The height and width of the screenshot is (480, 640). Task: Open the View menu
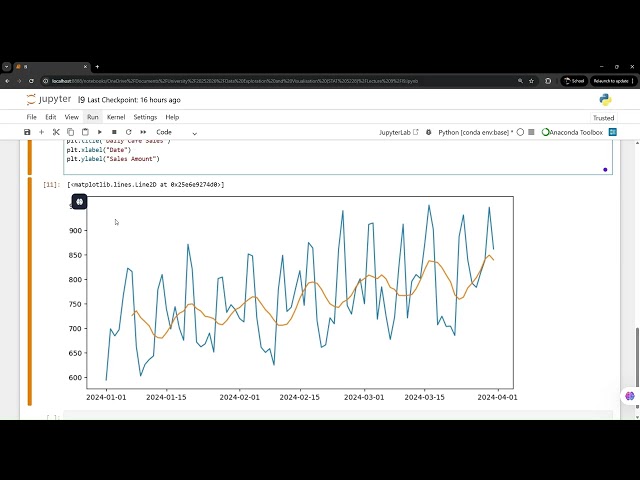[x=71, y=117]
